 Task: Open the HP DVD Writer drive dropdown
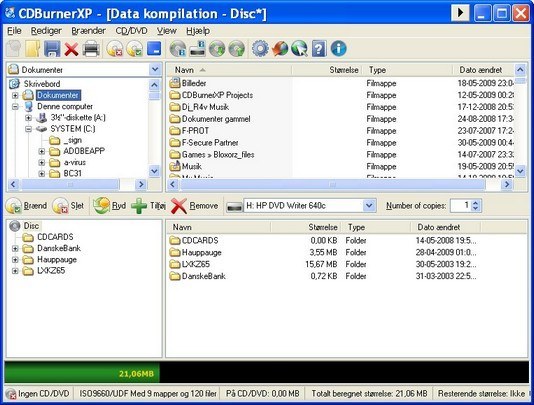pos(369,205)
